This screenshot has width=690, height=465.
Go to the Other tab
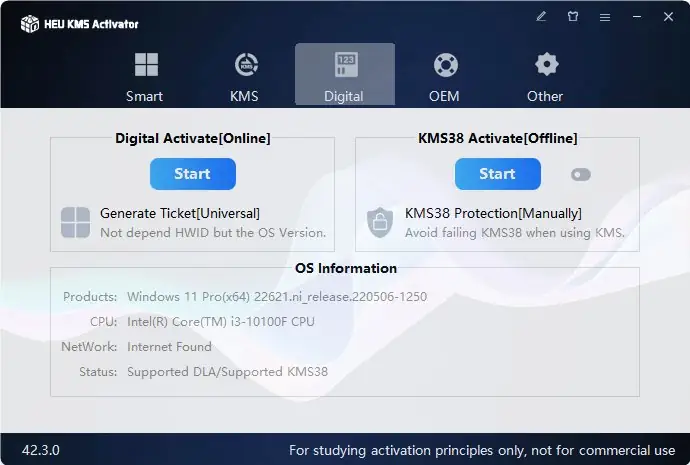[x=545, y=77]
